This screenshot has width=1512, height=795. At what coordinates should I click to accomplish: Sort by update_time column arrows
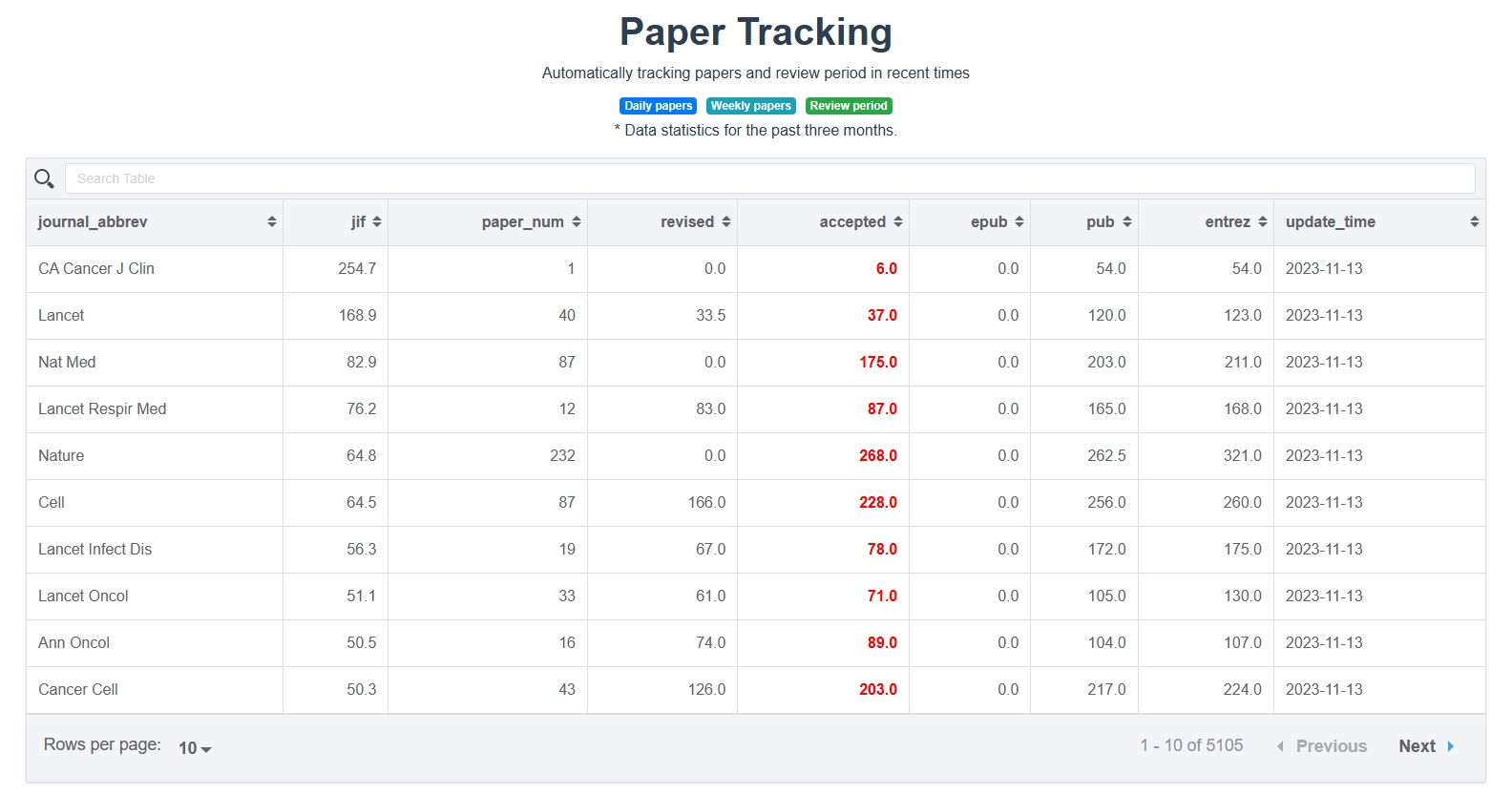(x=1475, y=221)
